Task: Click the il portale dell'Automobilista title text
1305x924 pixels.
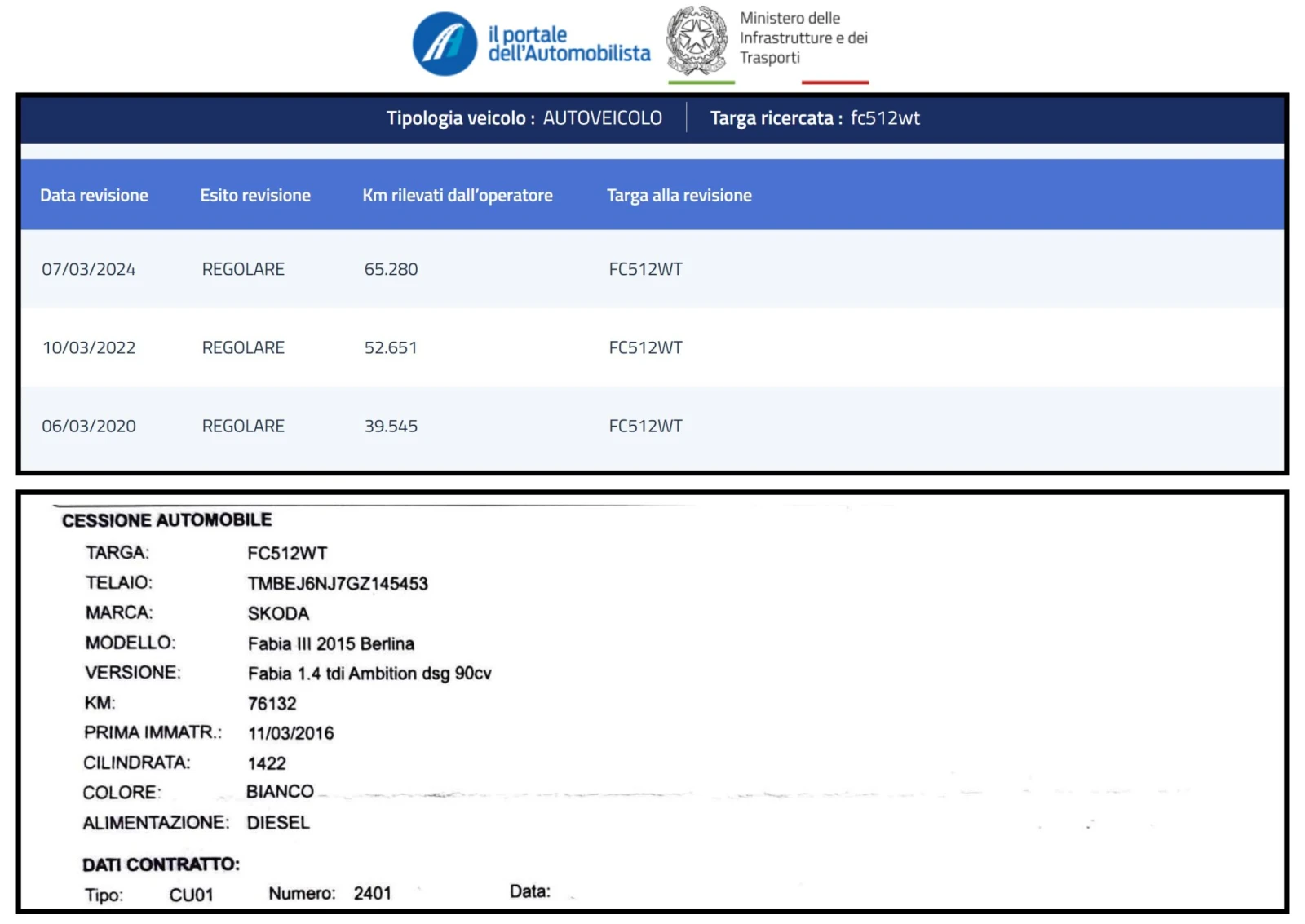Action: pyautogui.click(x=568, y=44)
